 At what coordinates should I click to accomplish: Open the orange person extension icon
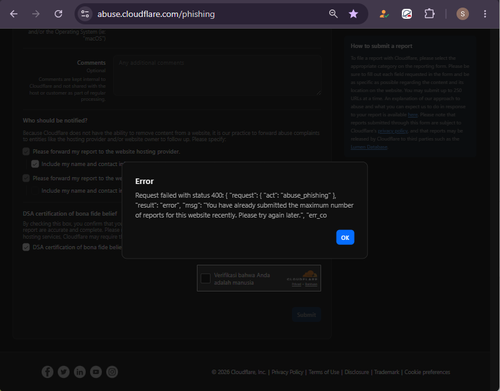[384, 14]
